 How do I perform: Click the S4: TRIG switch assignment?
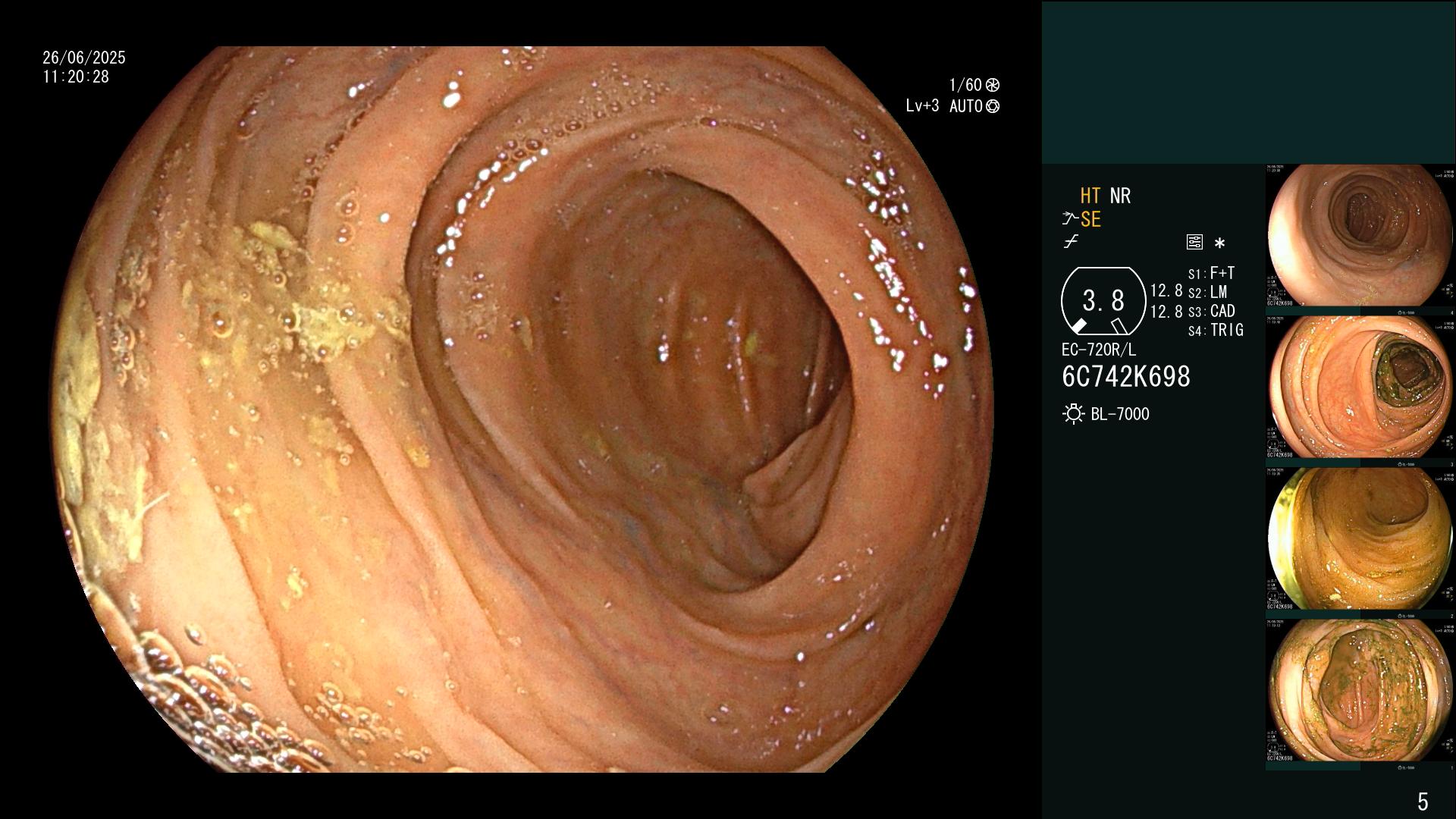[x=1216, y=330]
